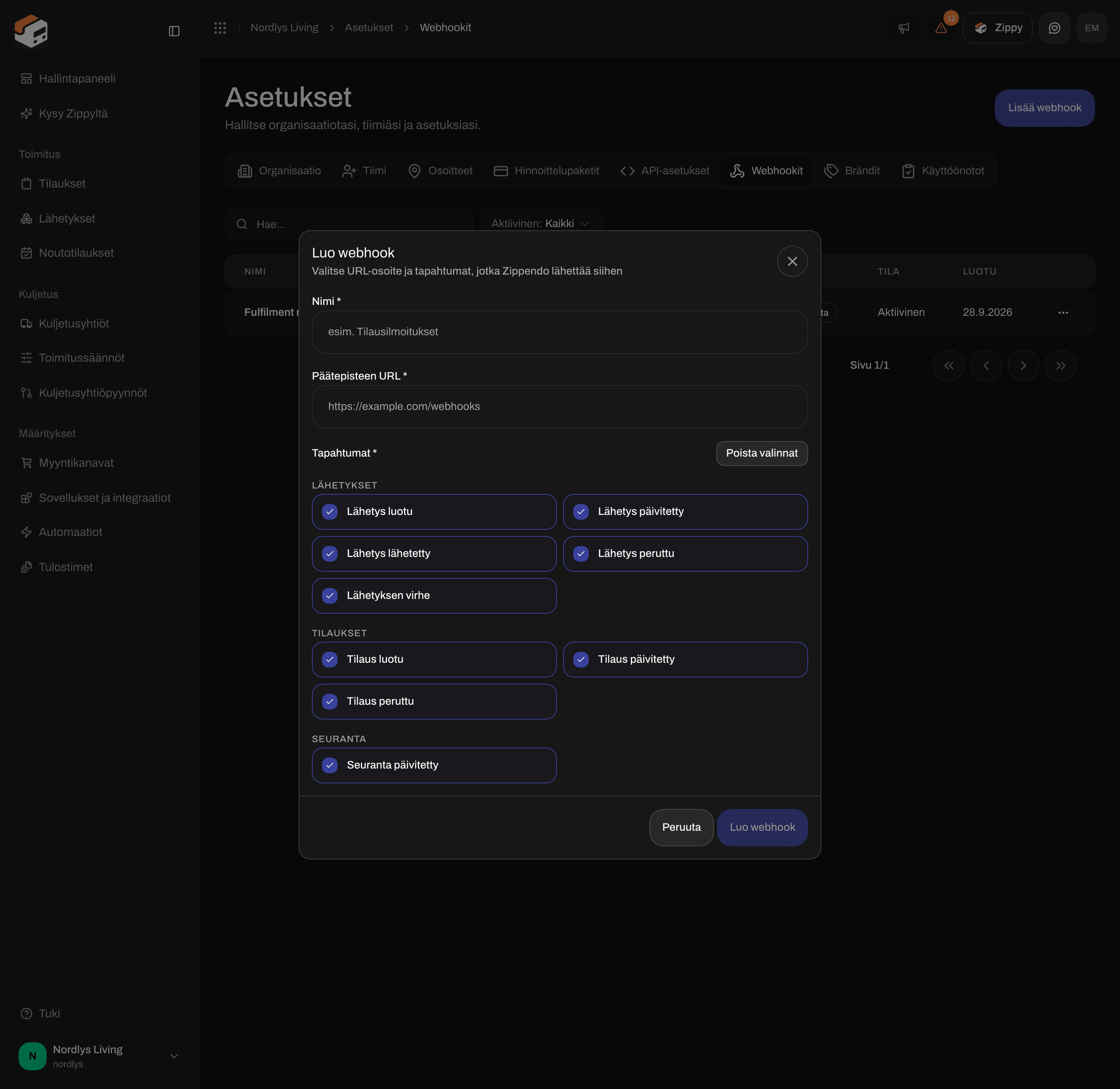Click the Luo webhook submit button
The image size is (1120, 1089).
(x=763, y=827)
